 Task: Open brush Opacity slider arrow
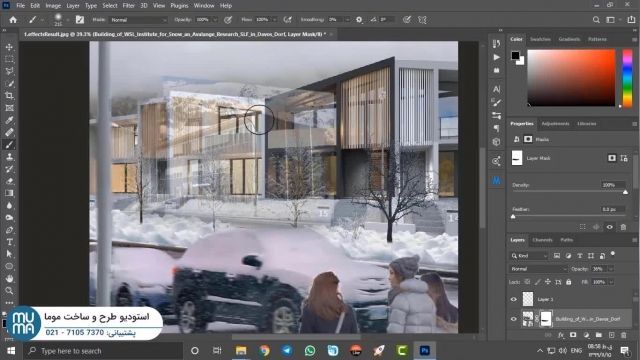(x=215, y=20)
